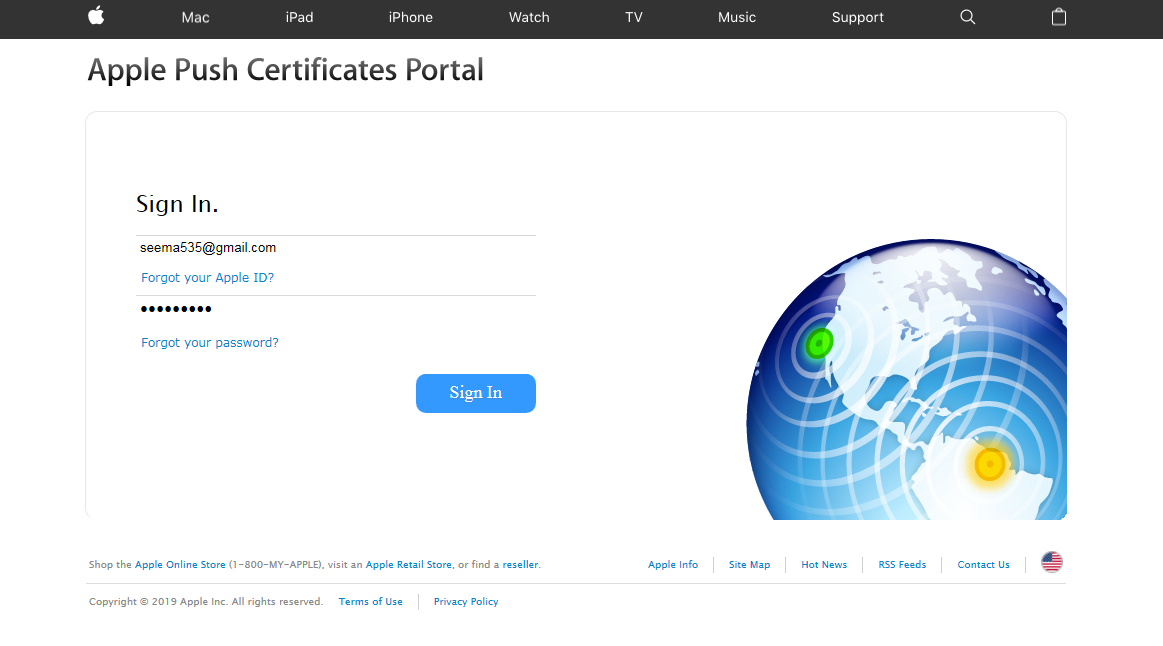Click Forgot your password link
This screenshot has width=1163, height=646.
[x=210, y=343]
